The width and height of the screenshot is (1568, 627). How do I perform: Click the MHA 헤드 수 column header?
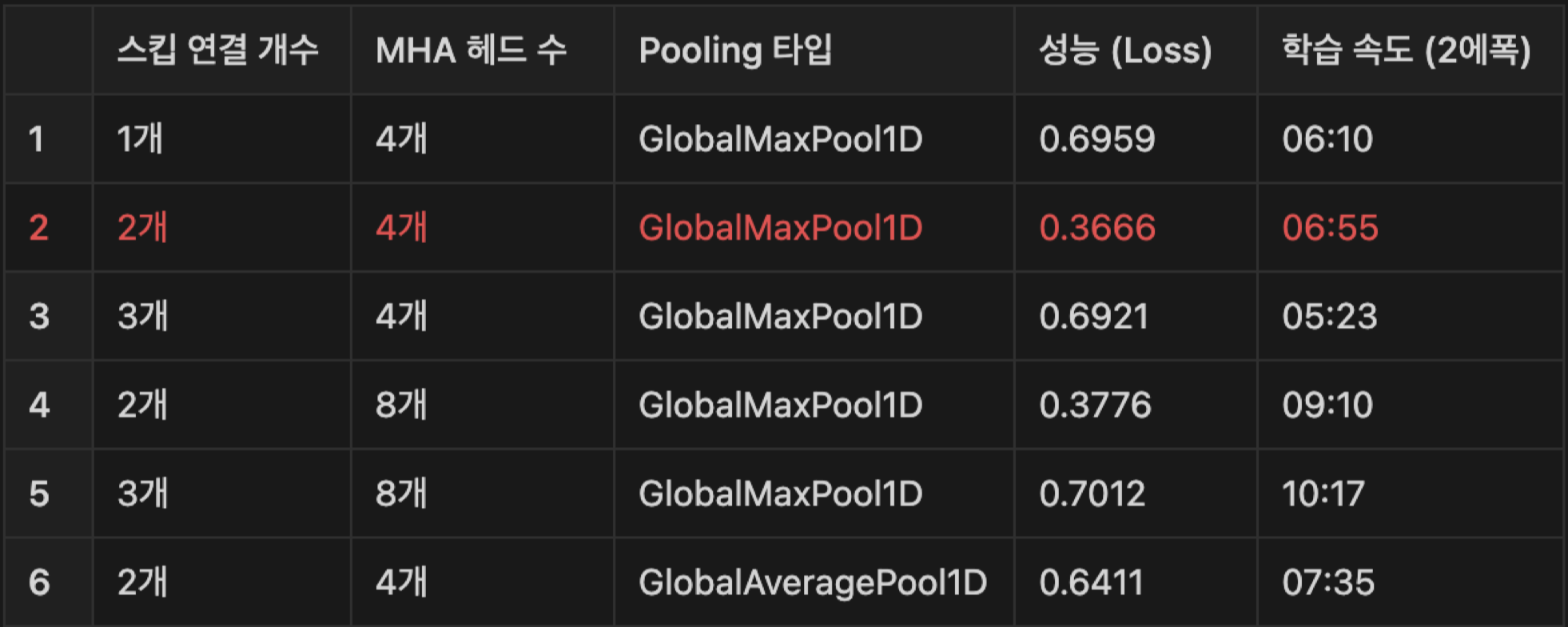[472, 50]
